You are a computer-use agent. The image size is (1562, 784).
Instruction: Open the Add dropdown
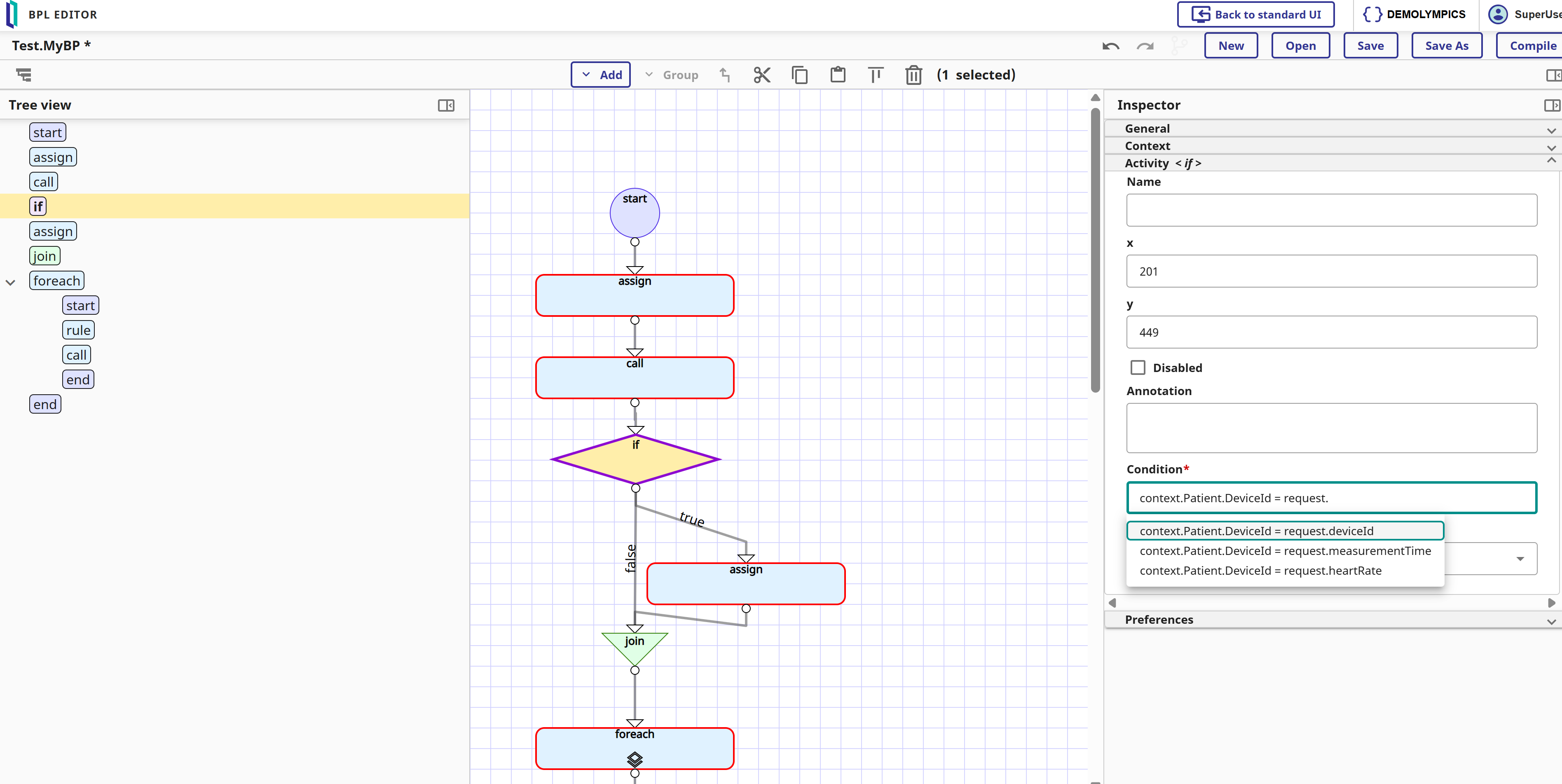coord(600,75)
